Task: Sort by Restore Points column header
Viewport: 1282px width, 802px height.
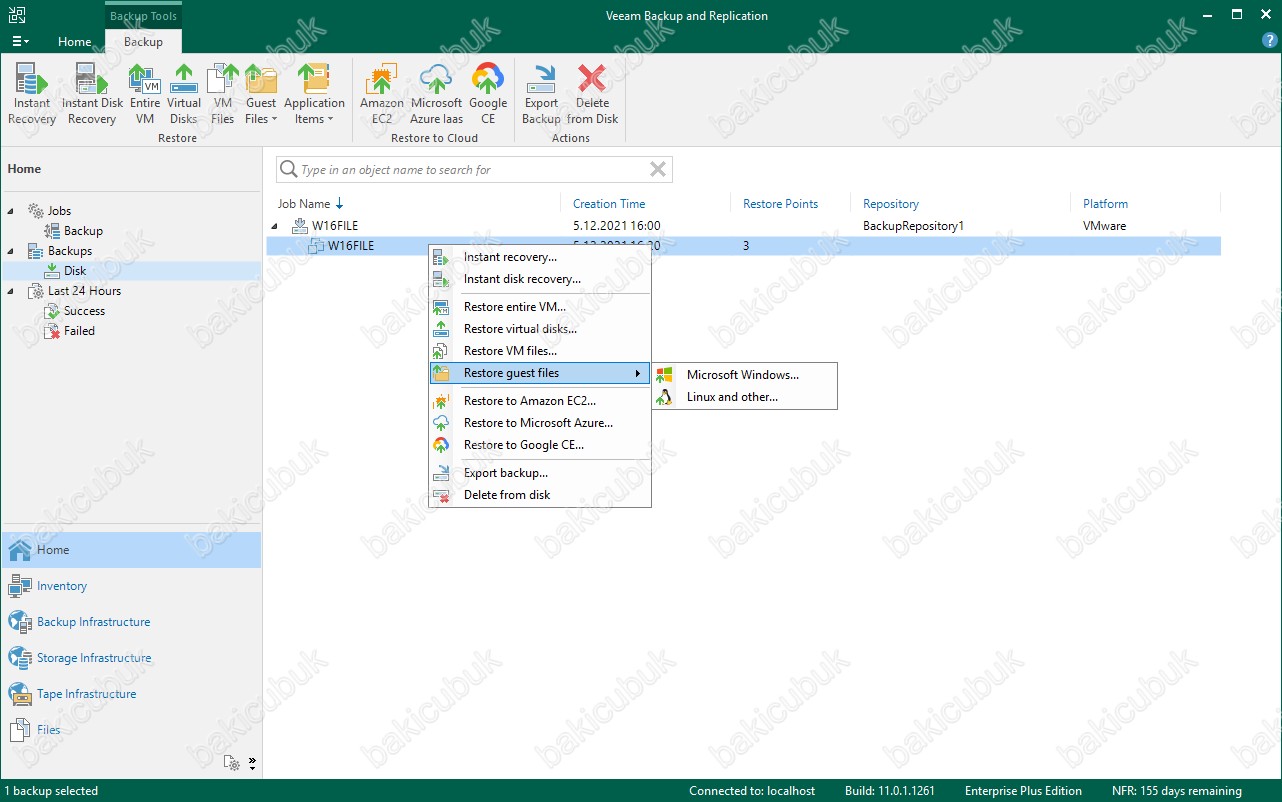Action: (x=780, y=204)
